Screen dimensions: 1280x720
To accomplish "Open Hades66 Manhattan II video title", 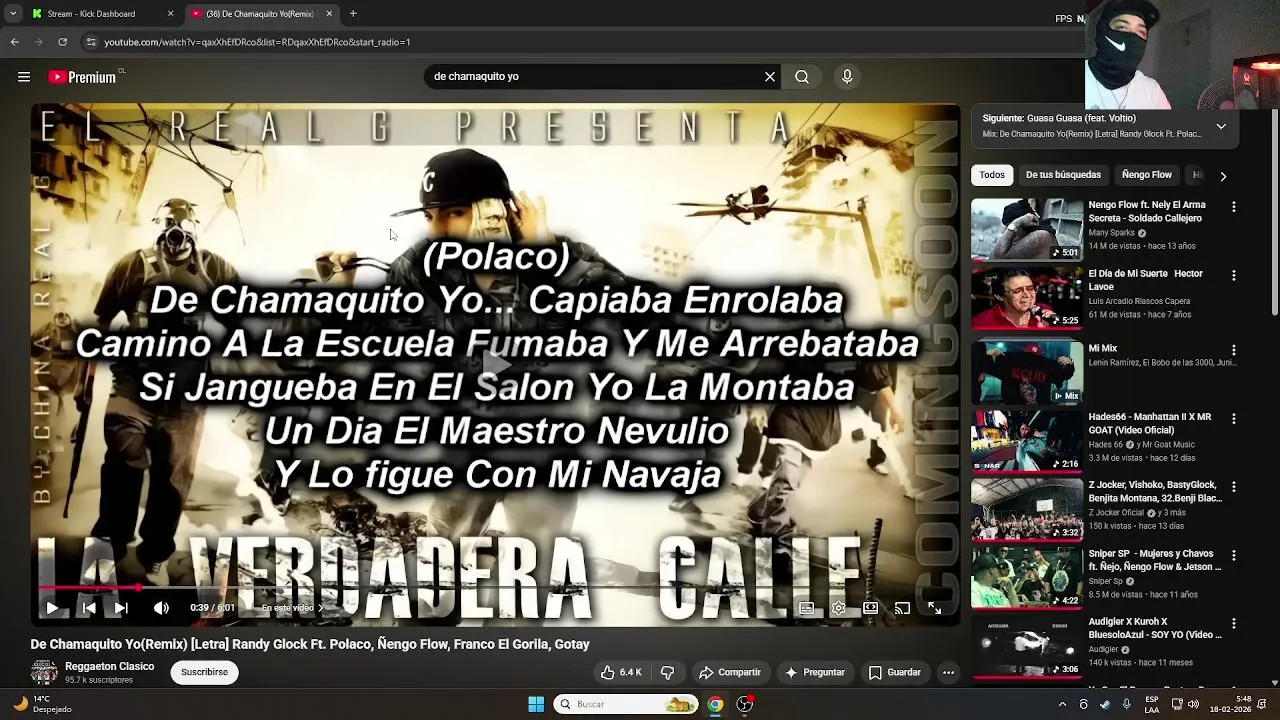I will [x=1150, y=424].
